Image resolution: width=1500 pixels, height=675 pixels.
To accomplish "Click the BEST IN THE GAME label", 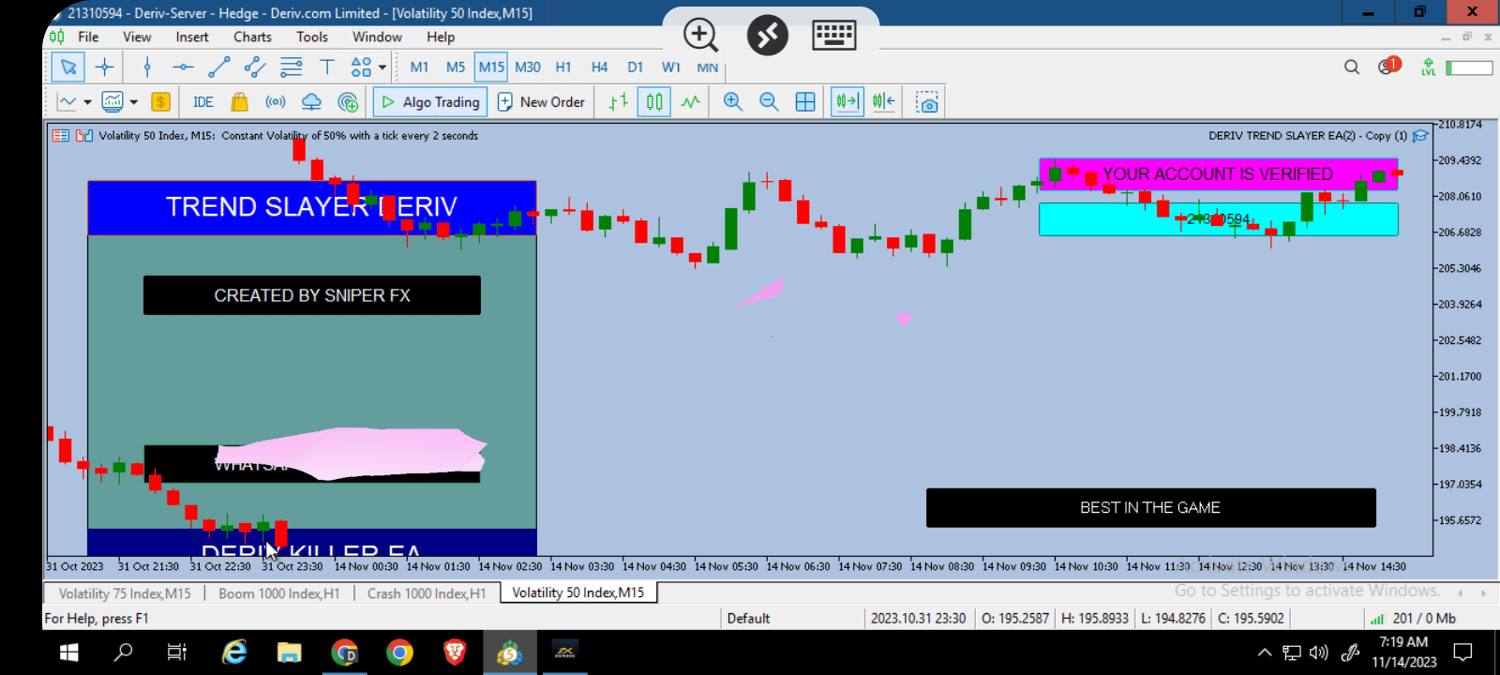I will click(x=1151, y=508).
